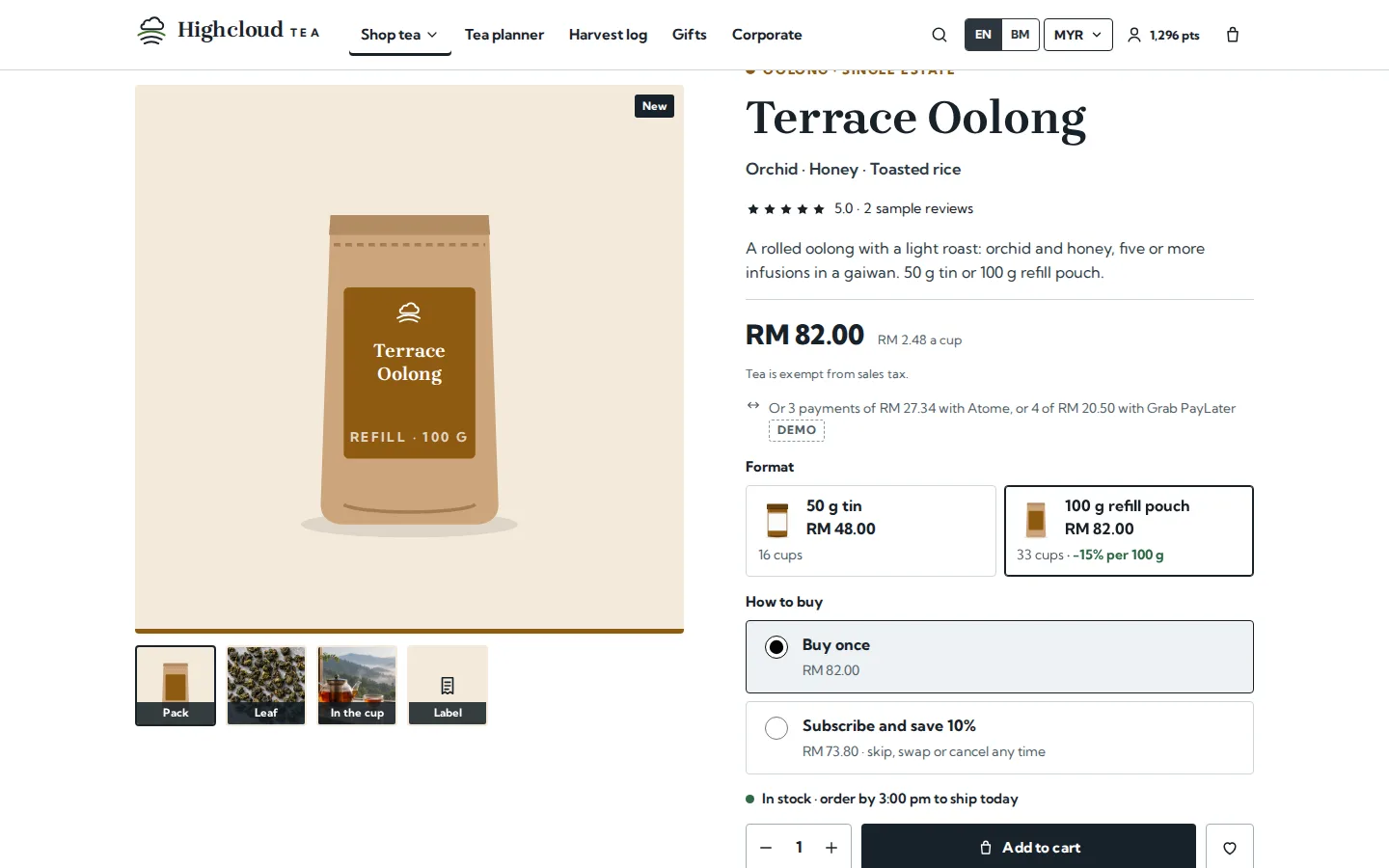Screen dimensions: 1389x868
Task: Go to Gifts section
Action: tap(690, 35)
